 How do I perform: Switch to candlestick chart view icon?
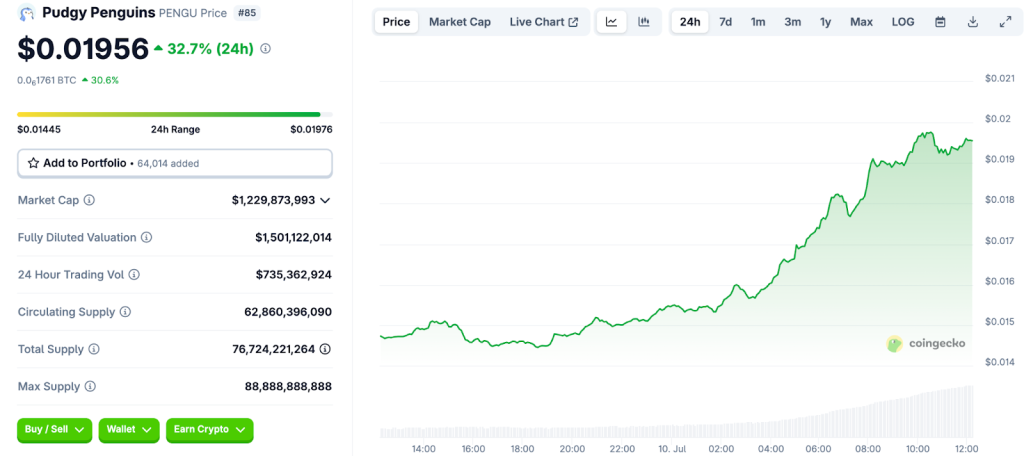644,22
